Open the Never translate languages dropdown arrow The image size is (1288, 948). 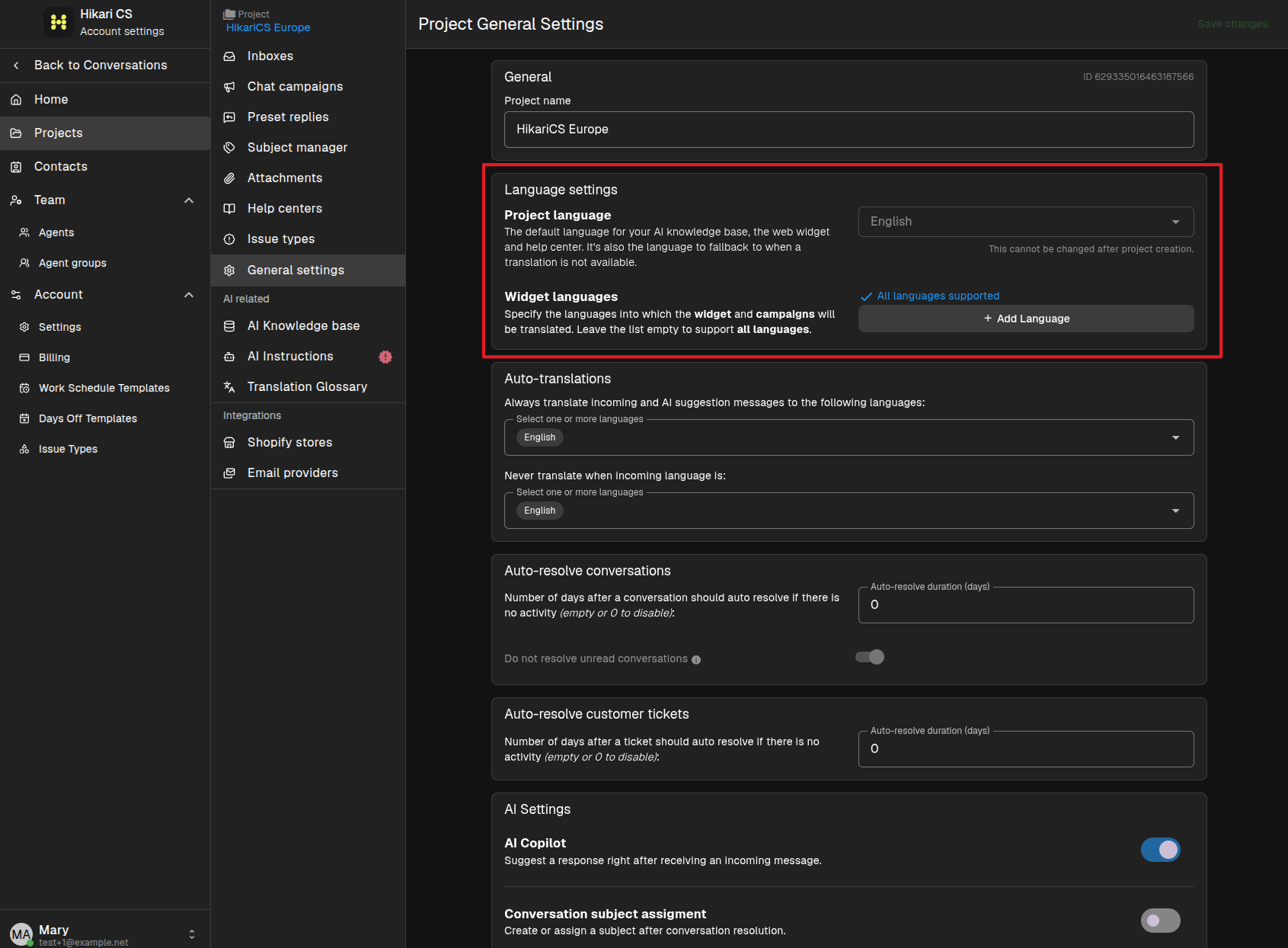(1176, 511)
